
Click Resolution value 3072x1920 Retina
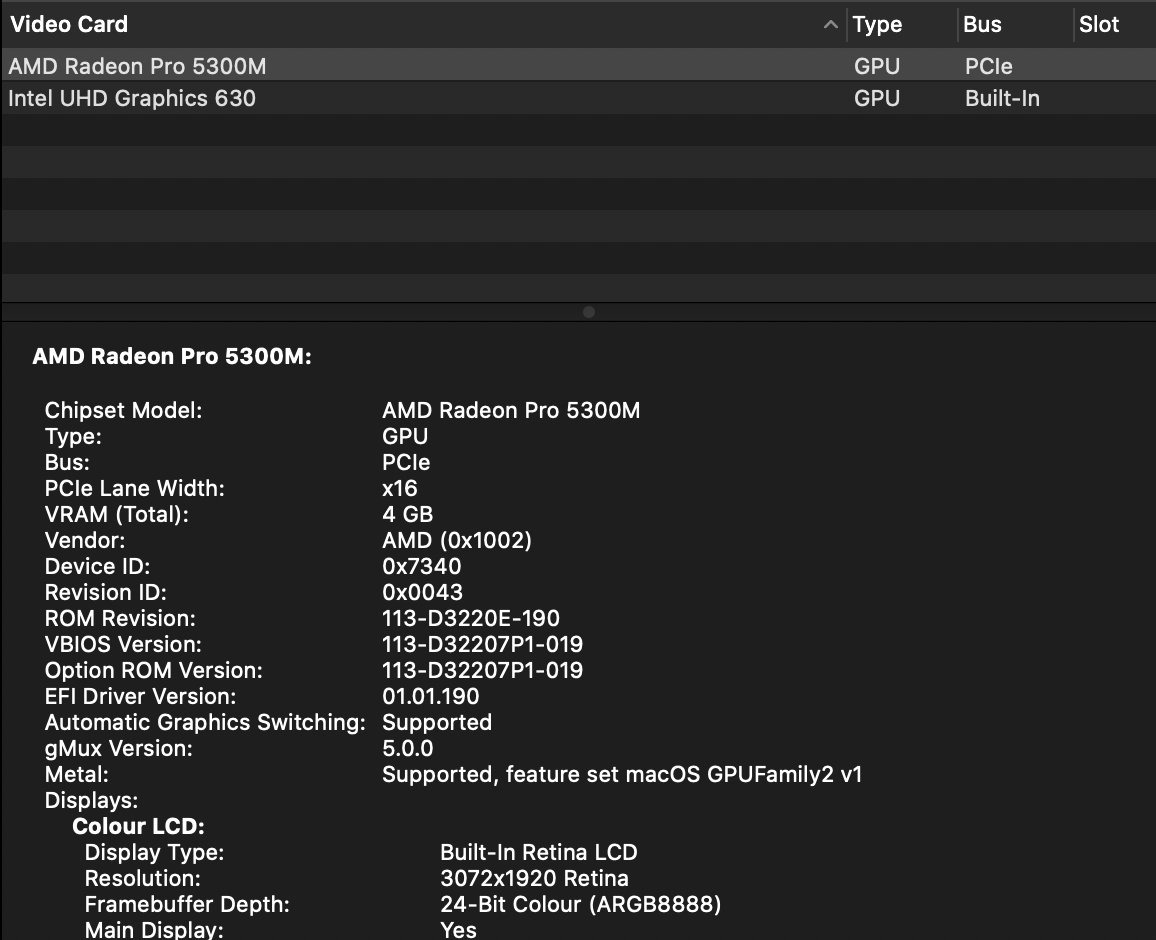535,878
